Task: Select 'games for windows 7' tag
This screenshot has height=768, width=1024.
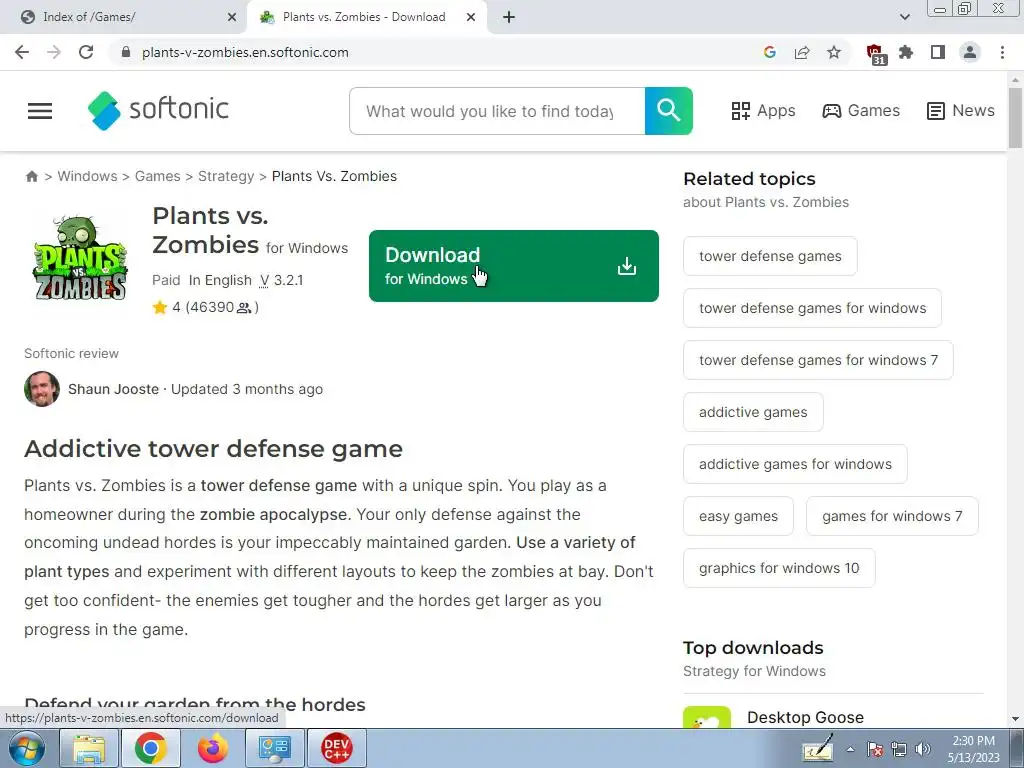Action: [892, 516]
